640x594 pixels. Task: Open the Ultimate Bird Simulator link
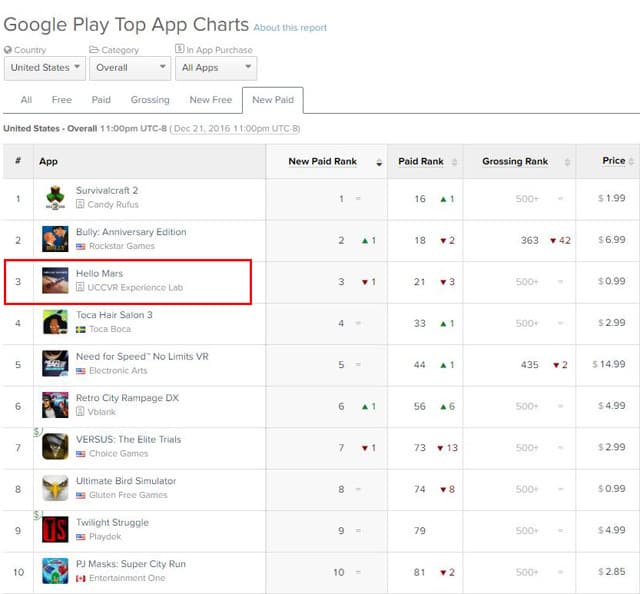pos(126,481)
